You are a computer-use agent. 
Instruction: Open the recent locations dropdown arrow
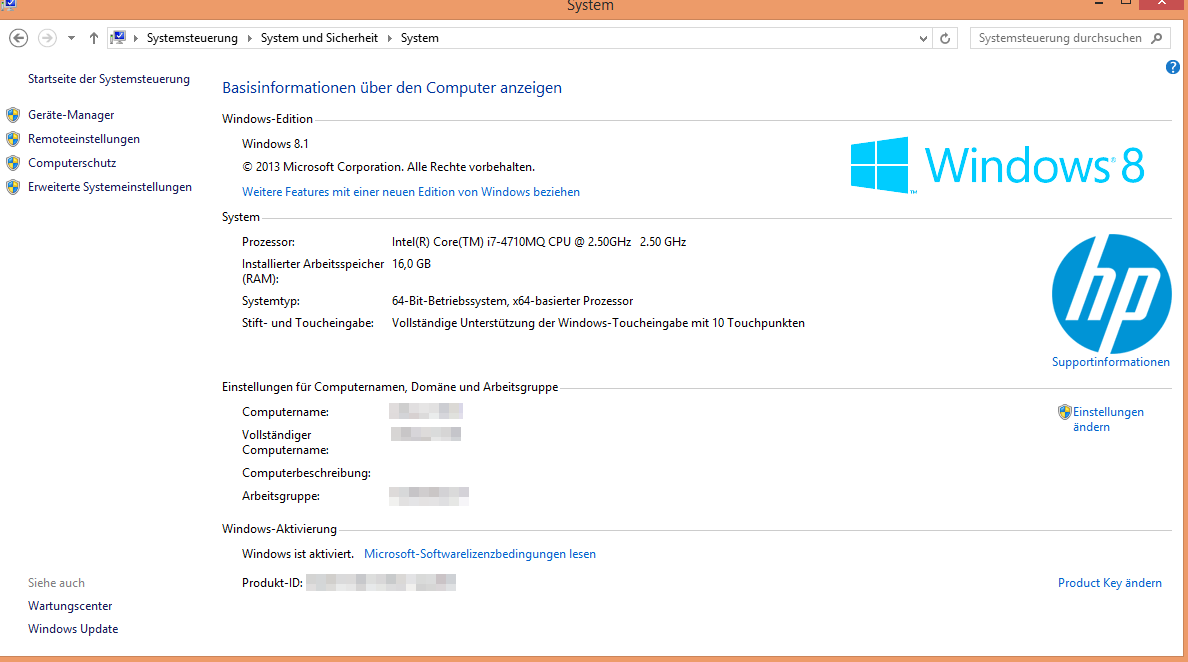pos(71,38)
